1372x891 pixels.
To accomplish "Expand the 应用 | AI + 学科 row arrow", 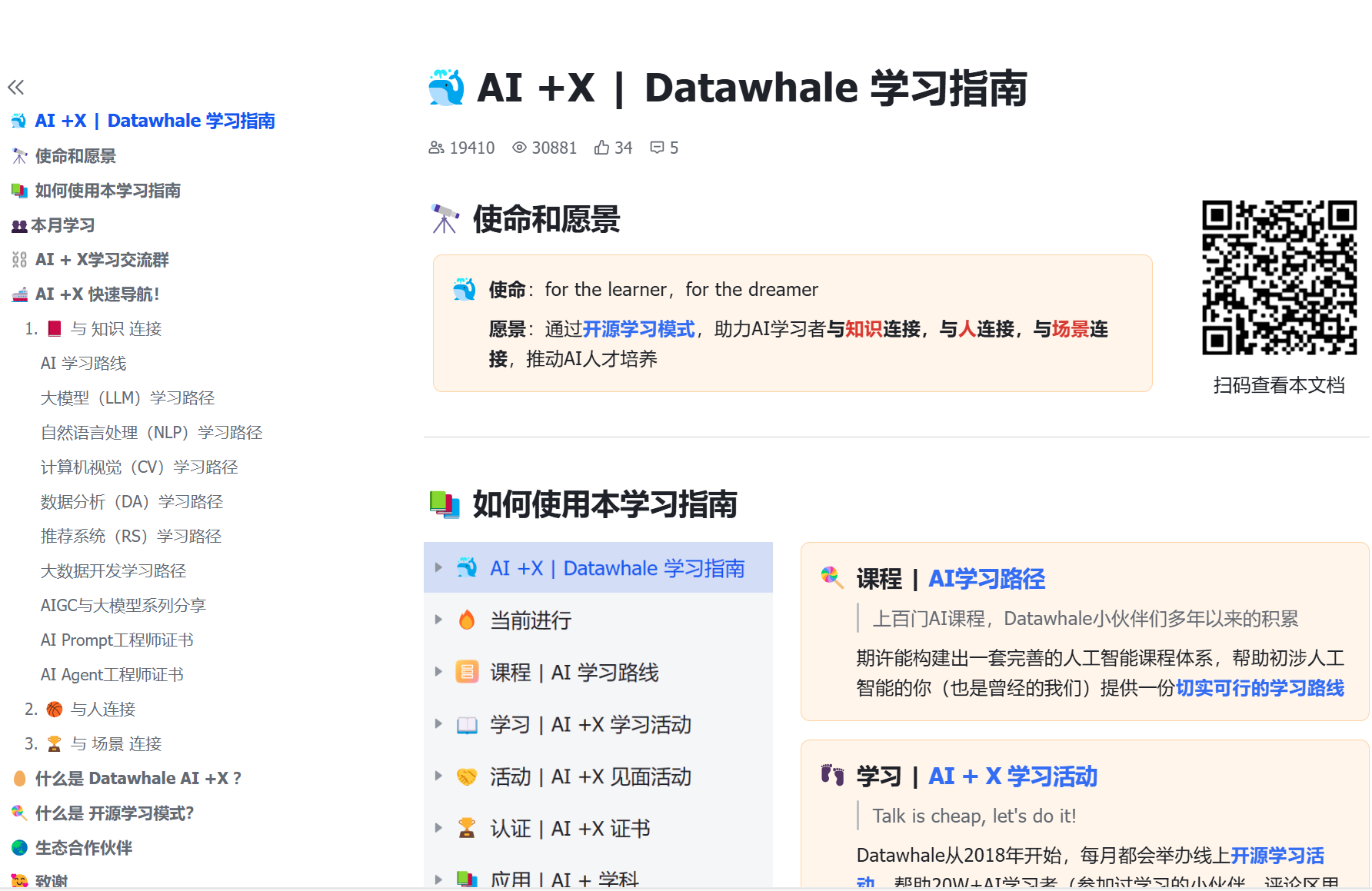I will (438, 879).
